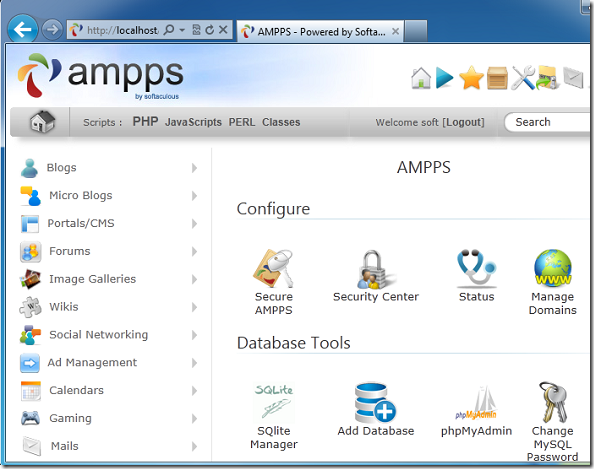This screenshot has width=594, height=469.
Task: Click the stop X icon in address bar
Action: [x=224, y=30]
